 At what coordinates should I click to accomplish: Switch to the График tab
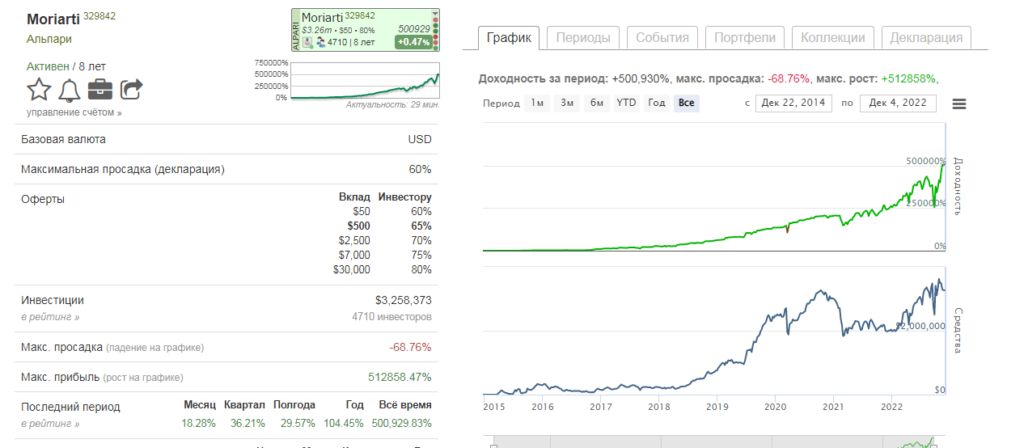[509, 38]
